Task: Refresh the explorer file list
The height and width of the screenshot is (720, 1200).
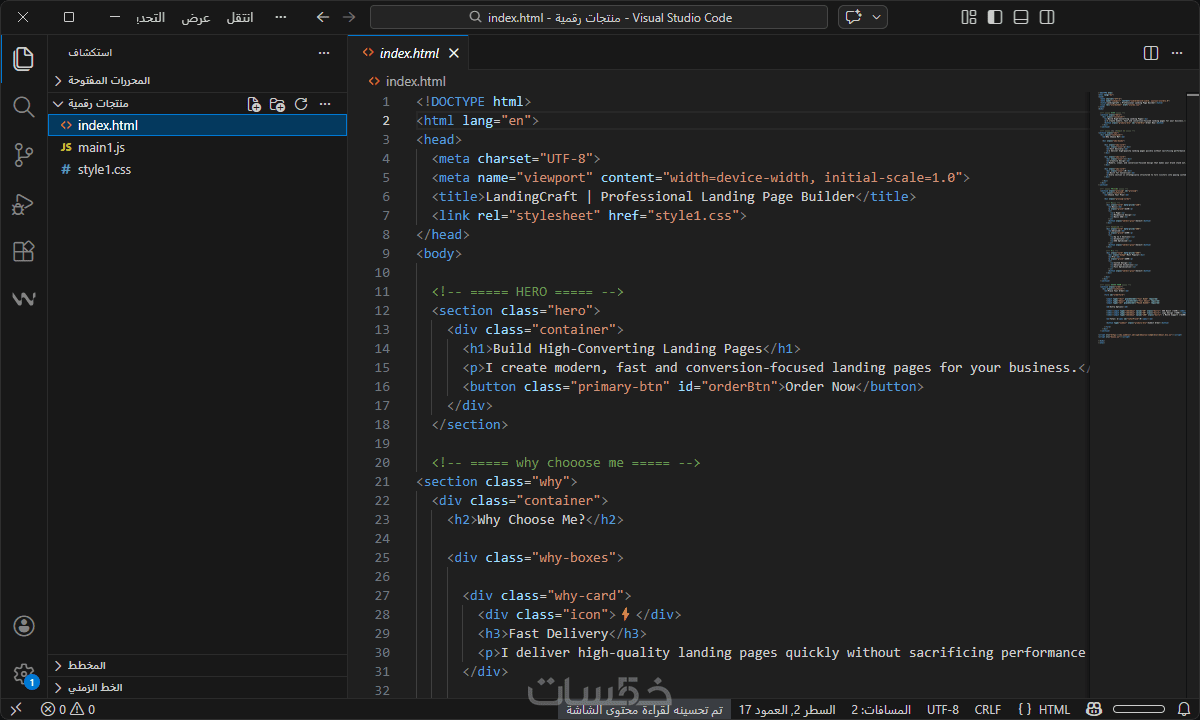Action: [301, 104]
